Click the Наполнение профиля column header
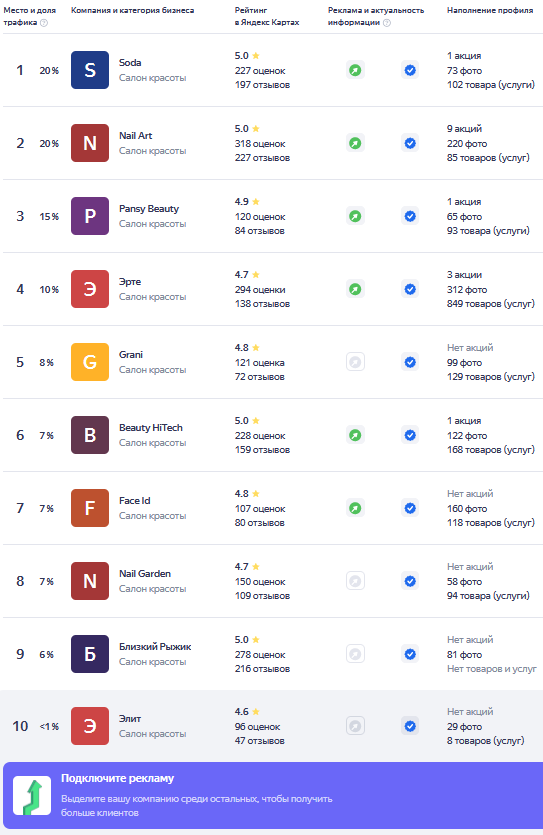 pyautogui.click(x=490, y=10)
